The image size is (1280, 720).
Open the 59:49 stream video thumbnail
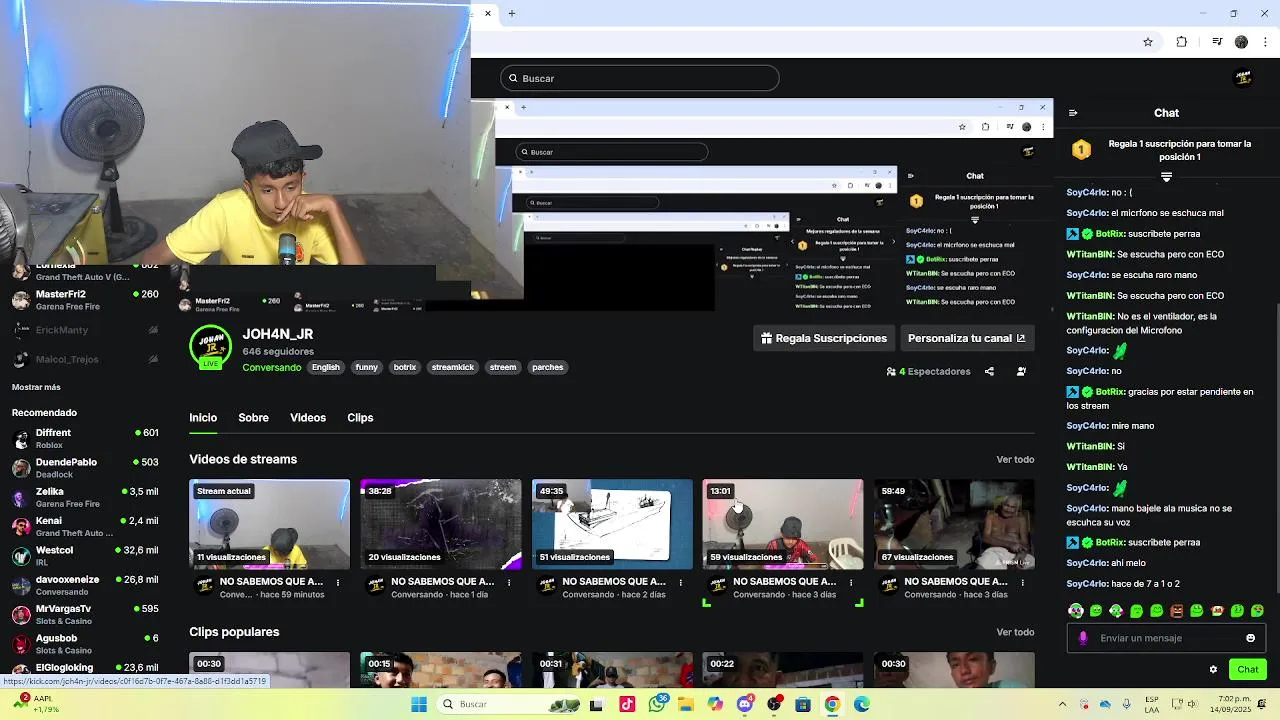[954, 524]
